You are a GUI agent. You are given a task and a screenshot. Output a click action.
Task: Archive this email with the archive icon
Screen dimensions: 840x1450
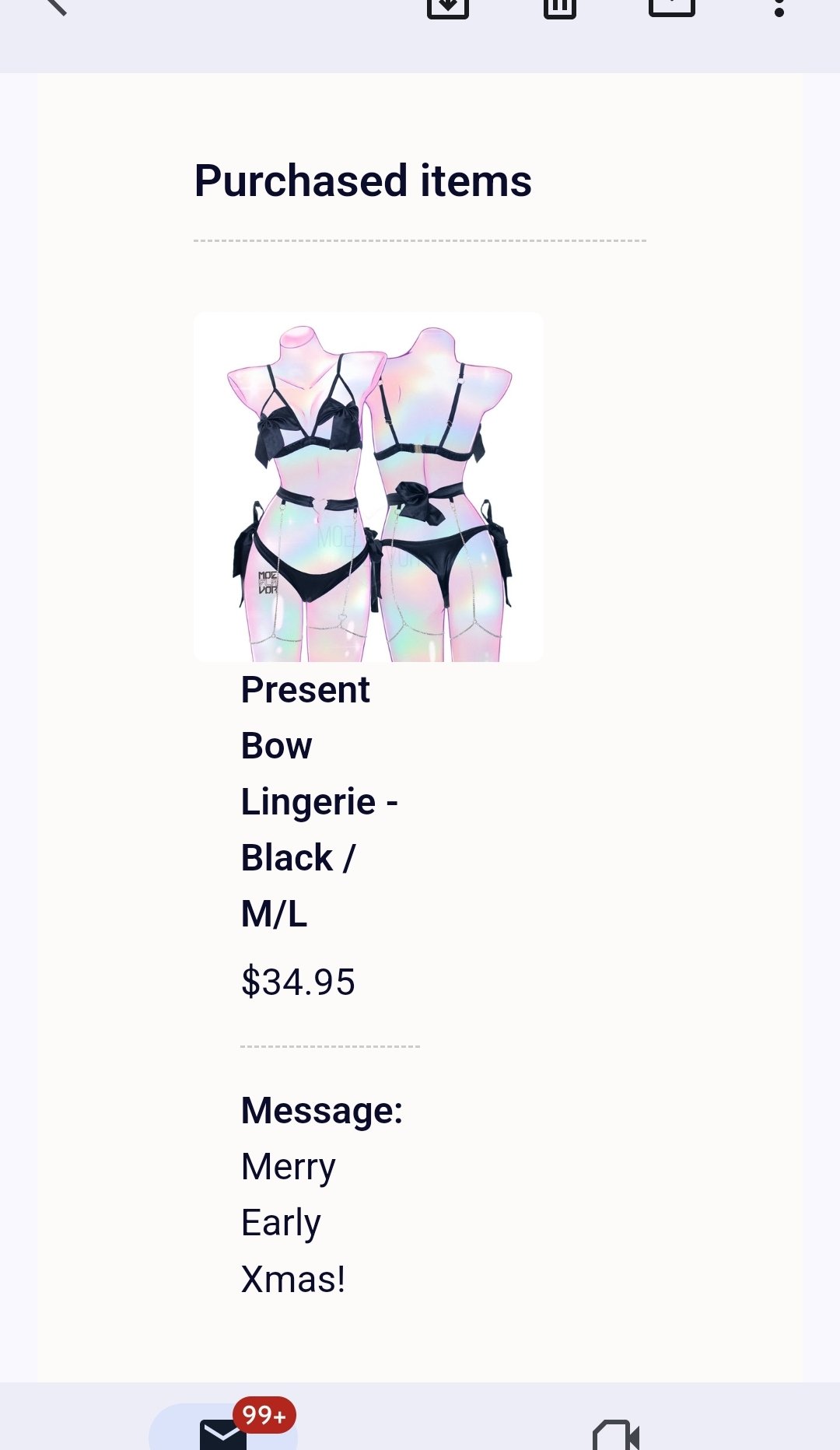click(x=448, y=8)
